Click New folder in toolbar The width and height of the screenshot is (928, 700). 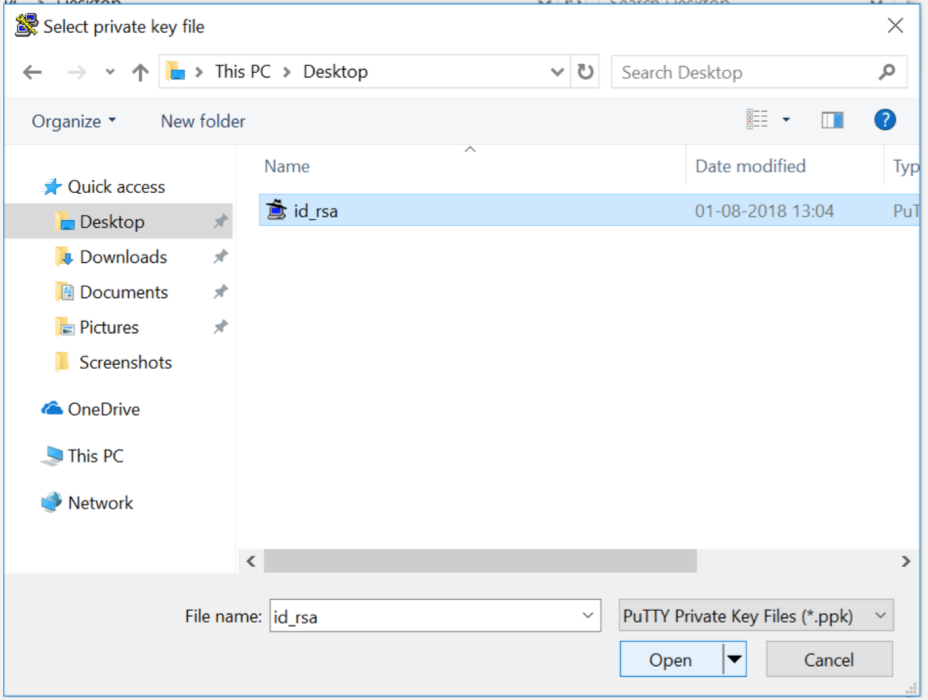tap(203, 121)
